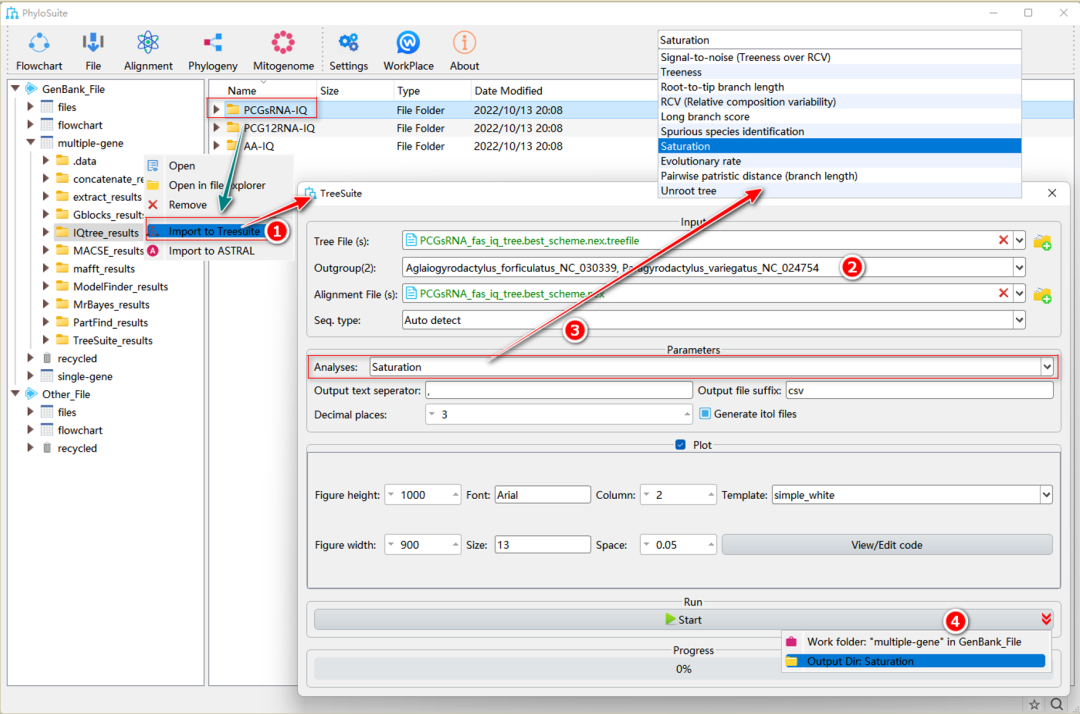1080x714 pixels.
Task: Click the Remove red X icon in context menu
Action: point(153,204)
